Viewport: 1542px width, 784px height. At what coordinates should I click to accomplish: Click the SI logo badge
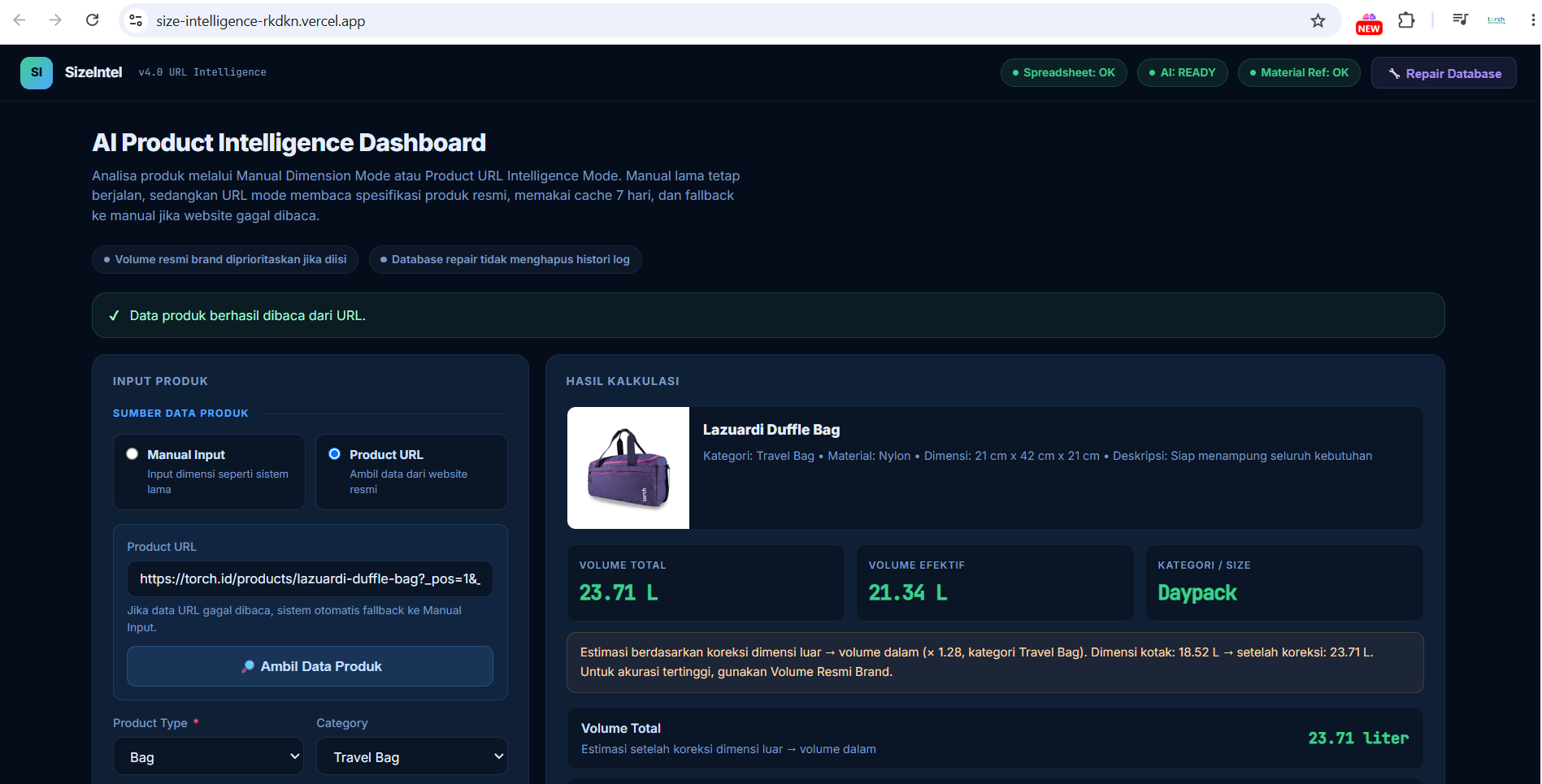[37, 72]
